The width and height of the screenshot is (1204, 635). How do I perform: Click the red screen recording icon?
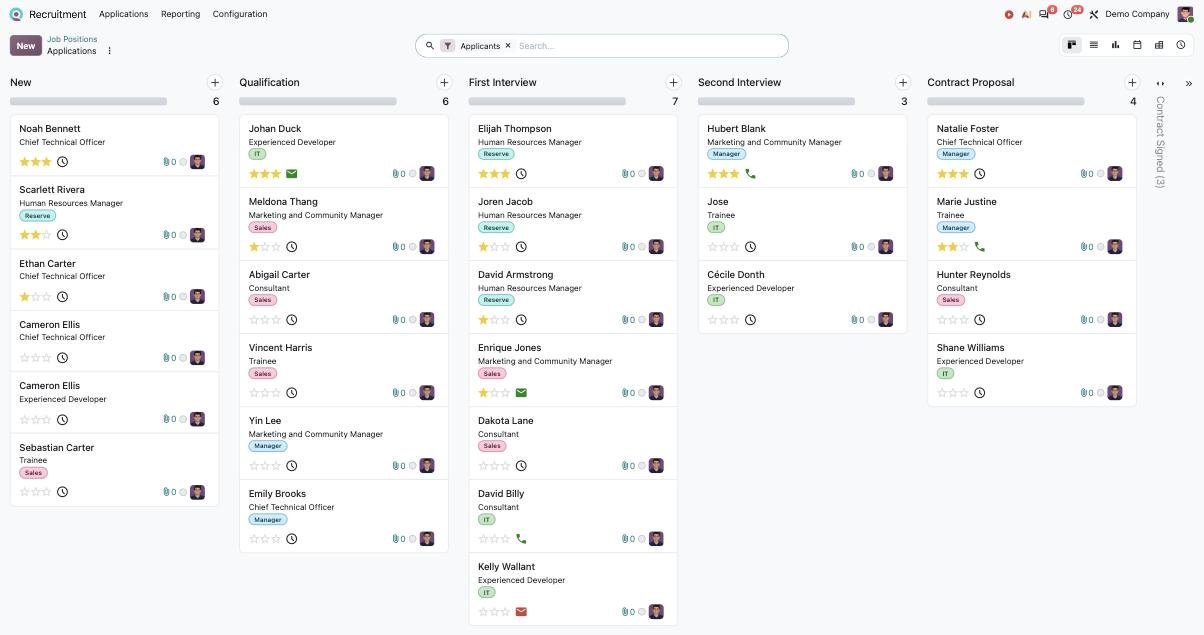(1009, 15)
